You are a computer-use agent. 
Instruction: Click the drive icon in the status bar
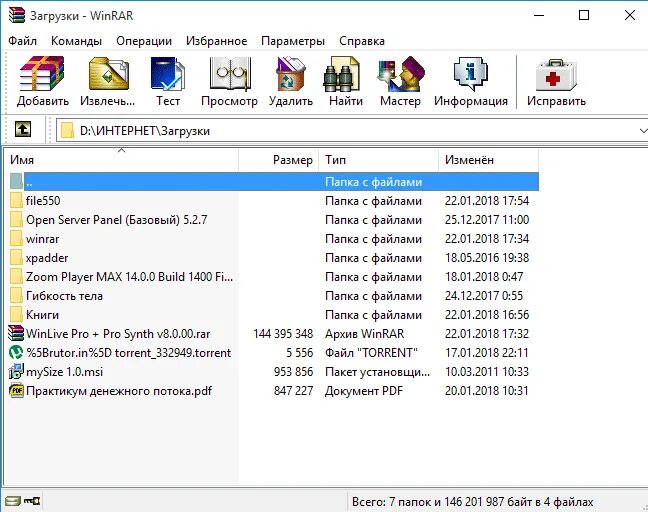[x=12, y=501]
